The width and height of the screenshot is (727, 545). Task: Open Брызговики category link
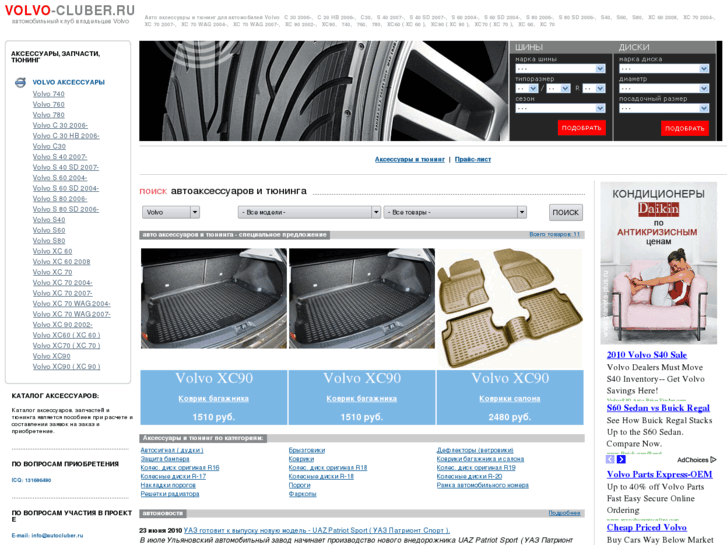coord(306,450)
